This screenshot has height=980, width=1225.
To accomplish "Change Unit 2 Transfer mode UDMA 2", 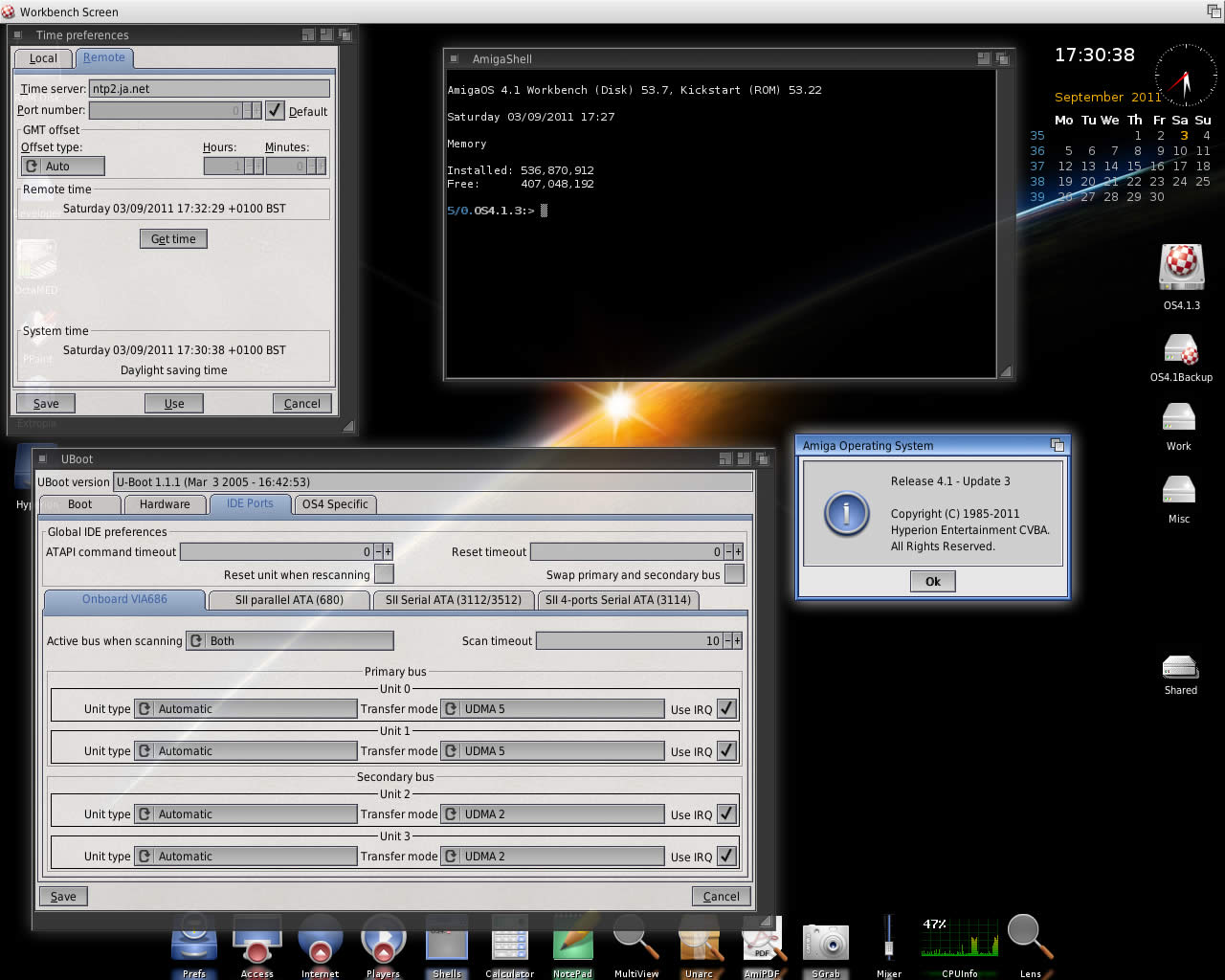I will [552, 814].
